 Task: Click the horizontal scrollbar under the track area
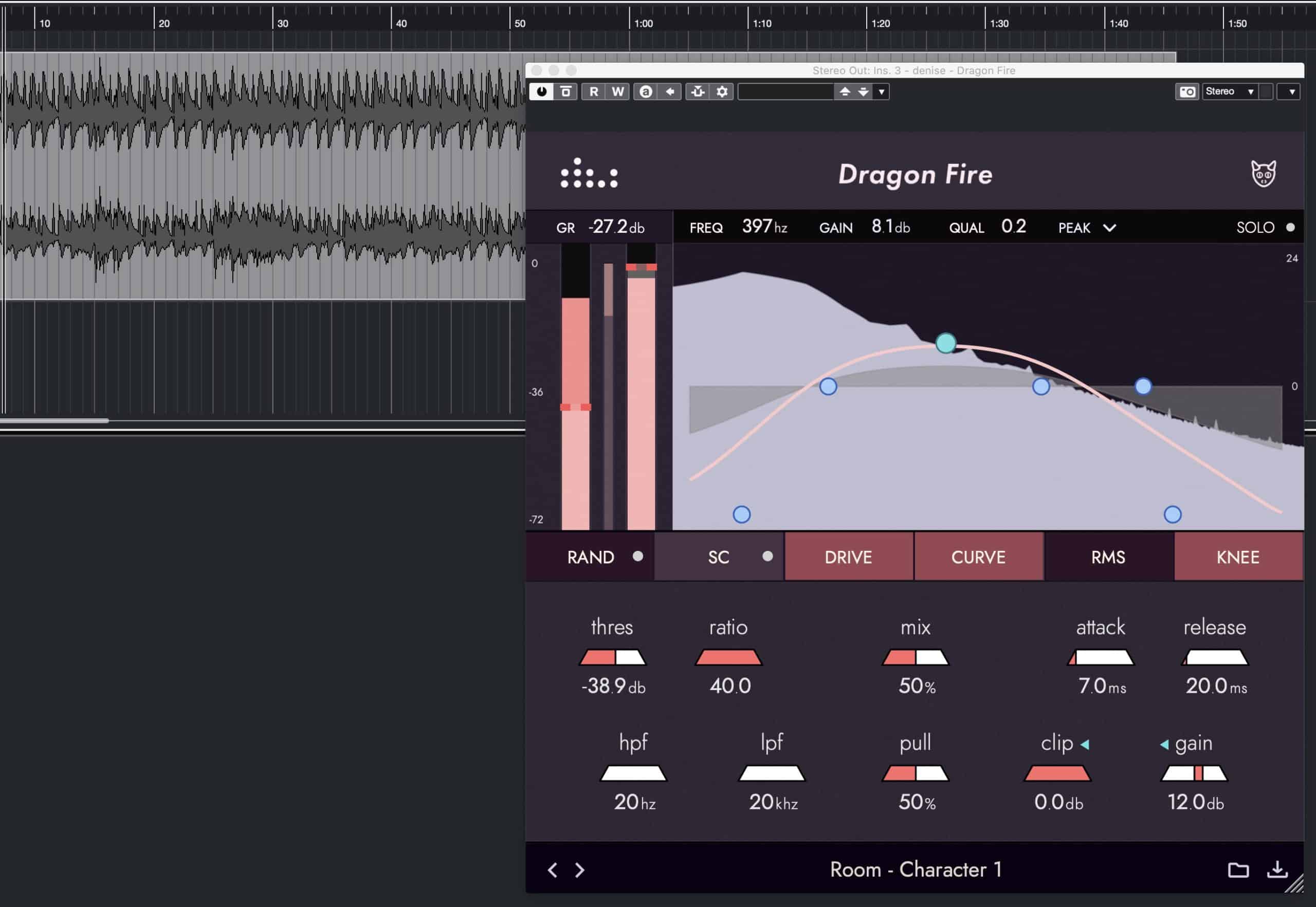[x=54, y=420]
